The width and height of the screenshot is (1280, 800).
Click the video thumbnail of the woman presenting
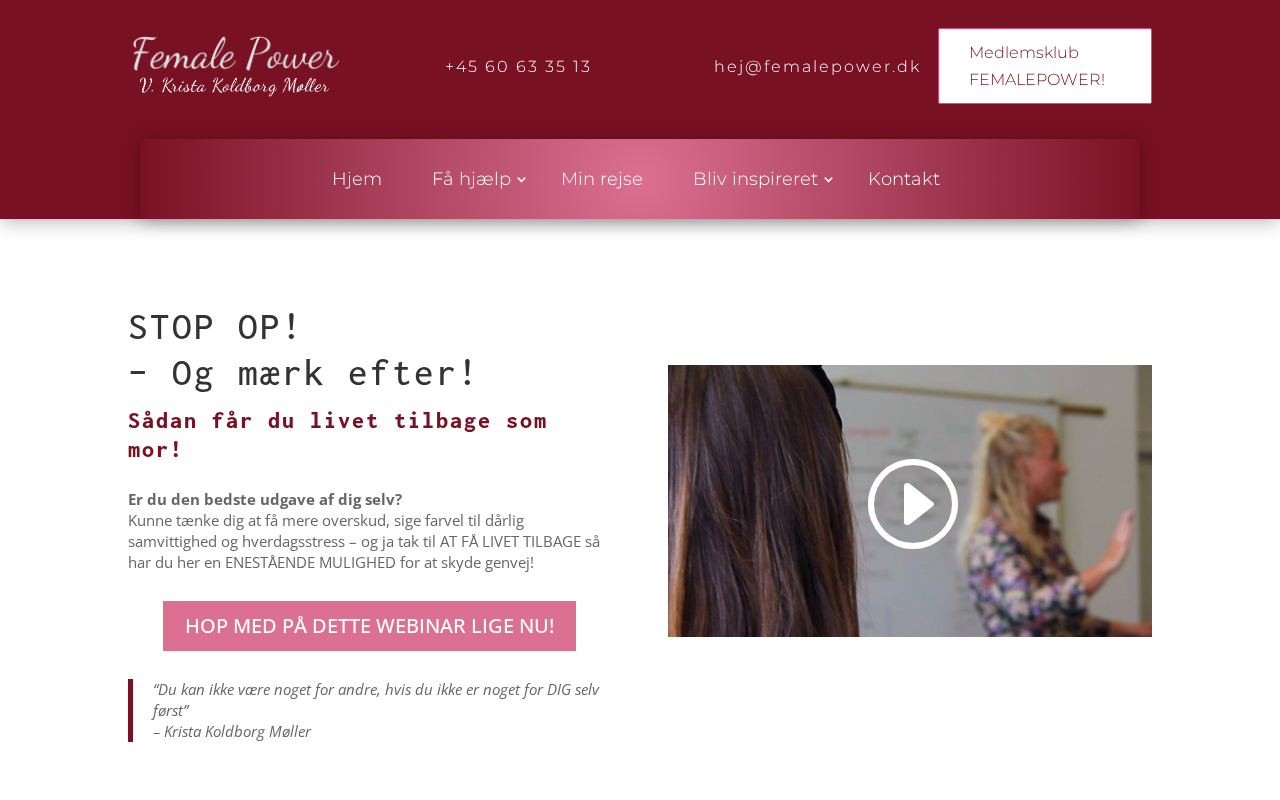[x=910, y=501]
